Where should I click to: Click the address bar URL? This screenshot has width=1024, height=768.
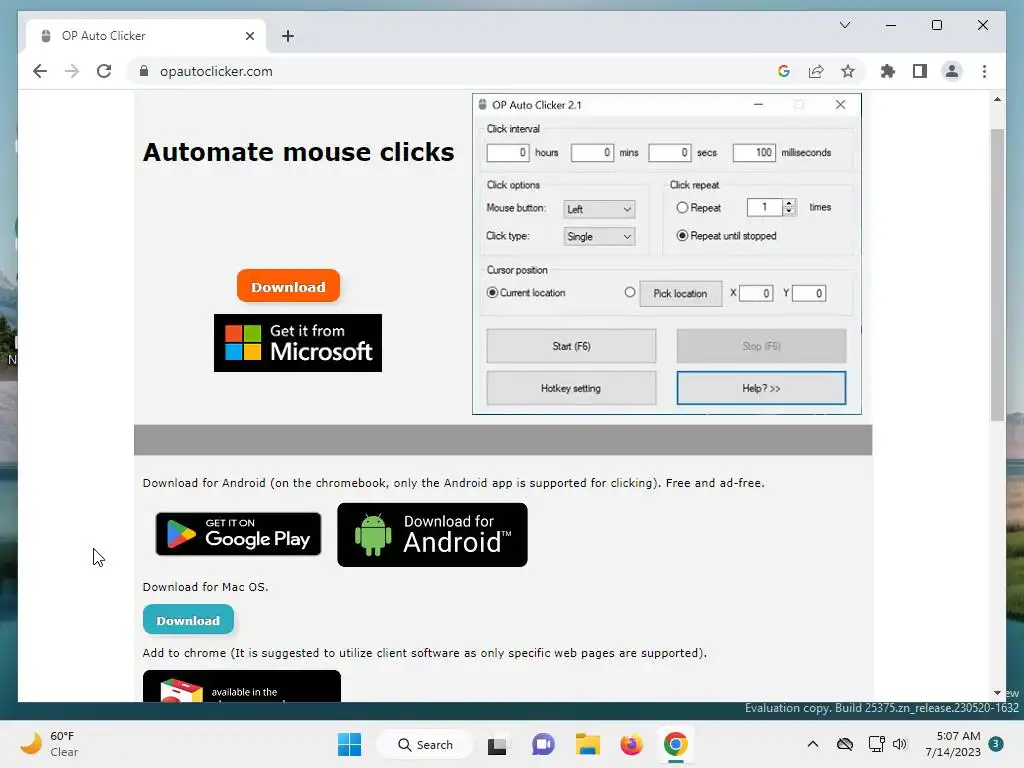pos(216,71)
